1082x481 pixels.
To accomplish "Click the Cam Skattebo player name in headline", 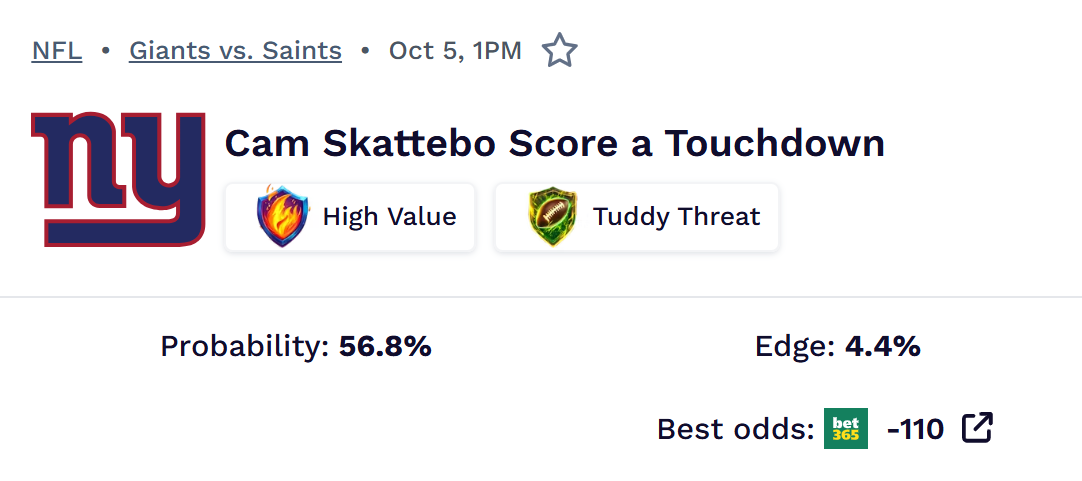I will [x=360, y=143].
